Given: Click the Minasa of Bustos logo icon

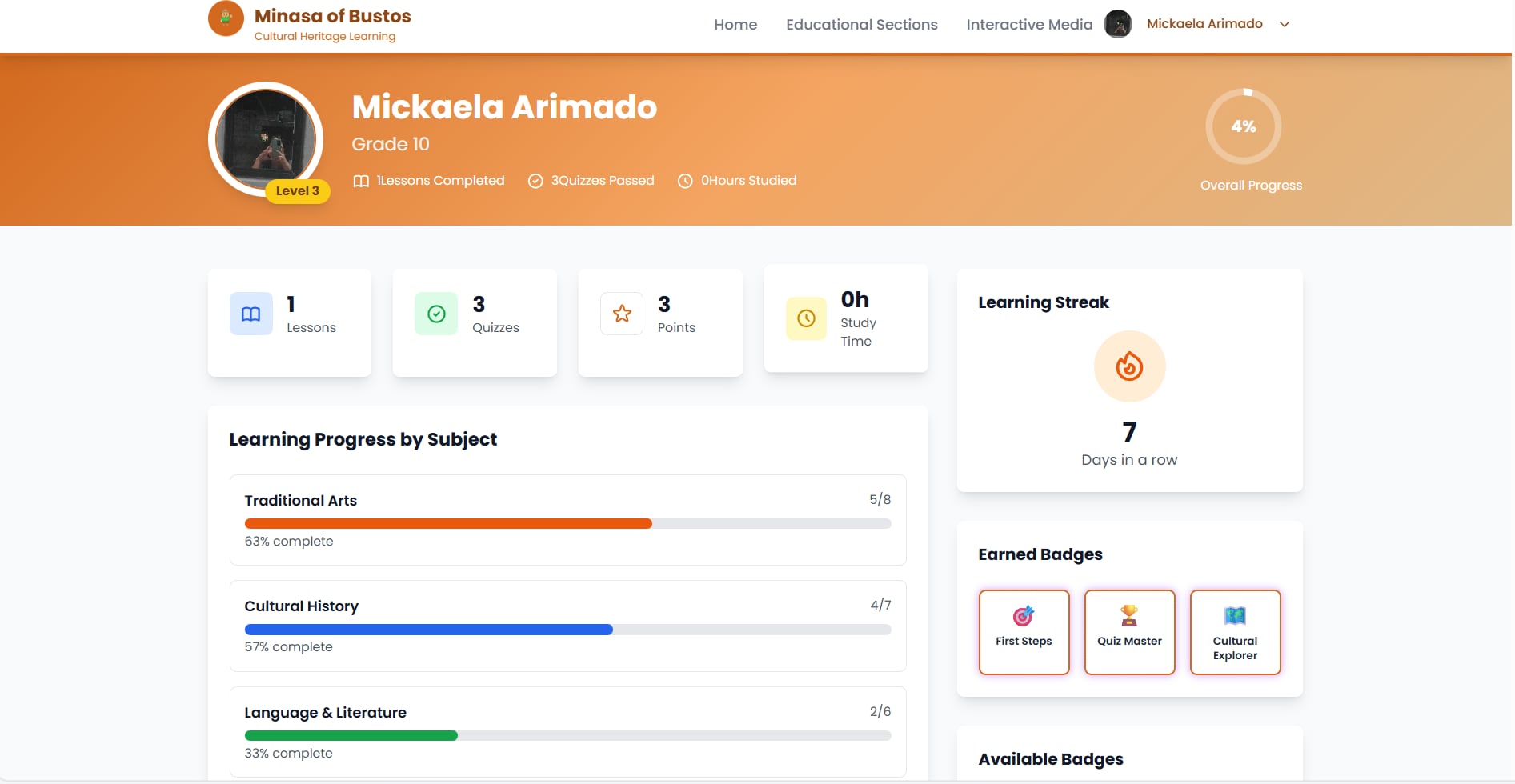Looking at the screenshot, I should pyautogui.click(x=226, y=18).
